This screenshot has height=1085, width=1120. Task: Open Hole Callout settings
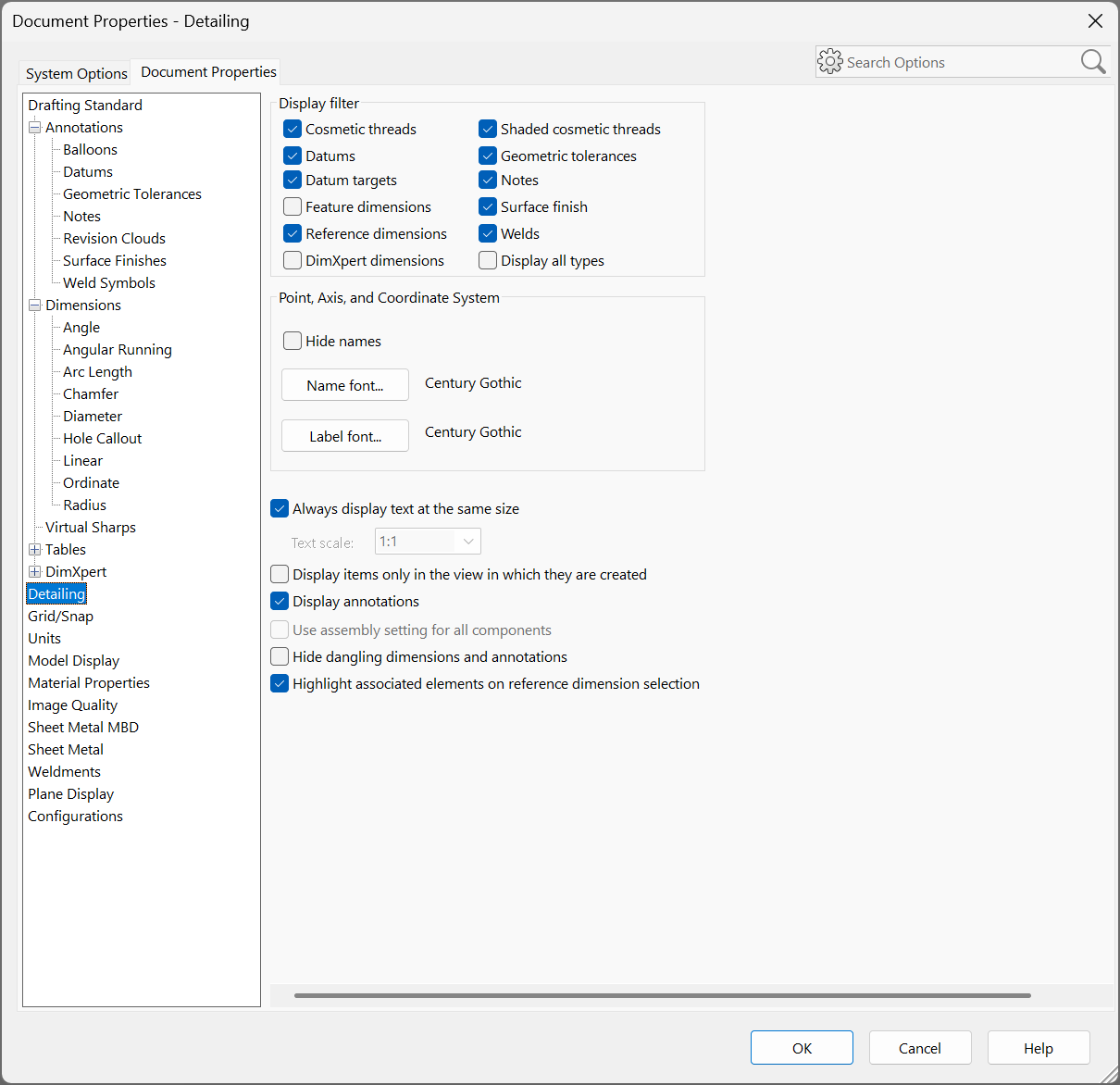point(103,439)
